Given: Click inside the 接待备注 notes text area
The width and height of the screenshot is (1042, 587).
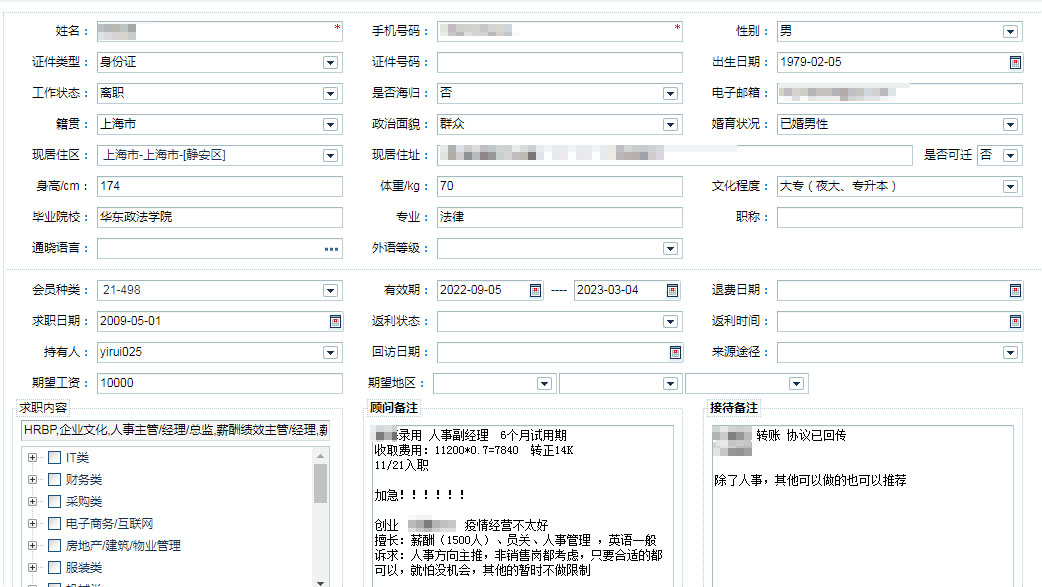Looking at the screenshot, I should [863, 507].
